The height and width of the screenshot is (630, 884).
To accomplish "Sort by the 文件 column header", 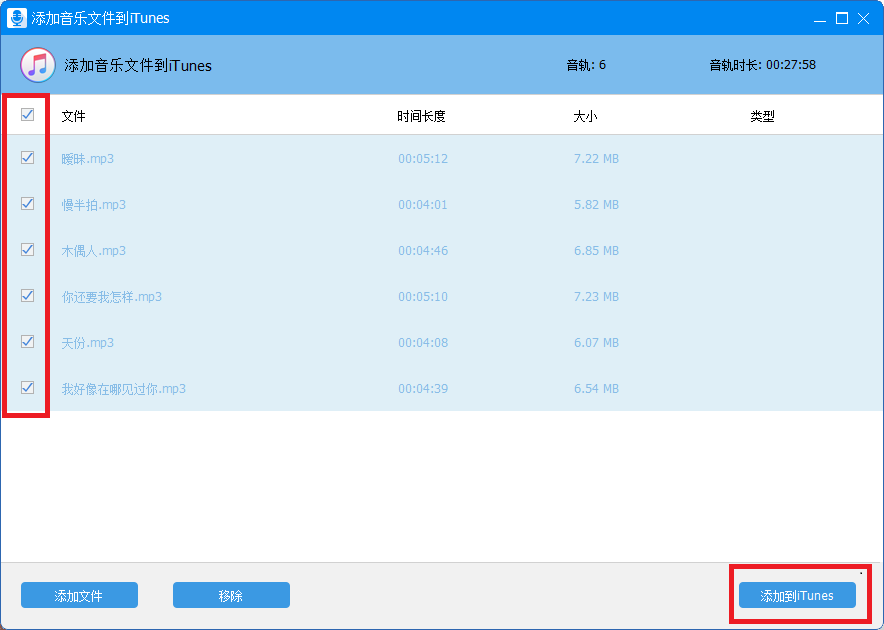I will [73, 116].
